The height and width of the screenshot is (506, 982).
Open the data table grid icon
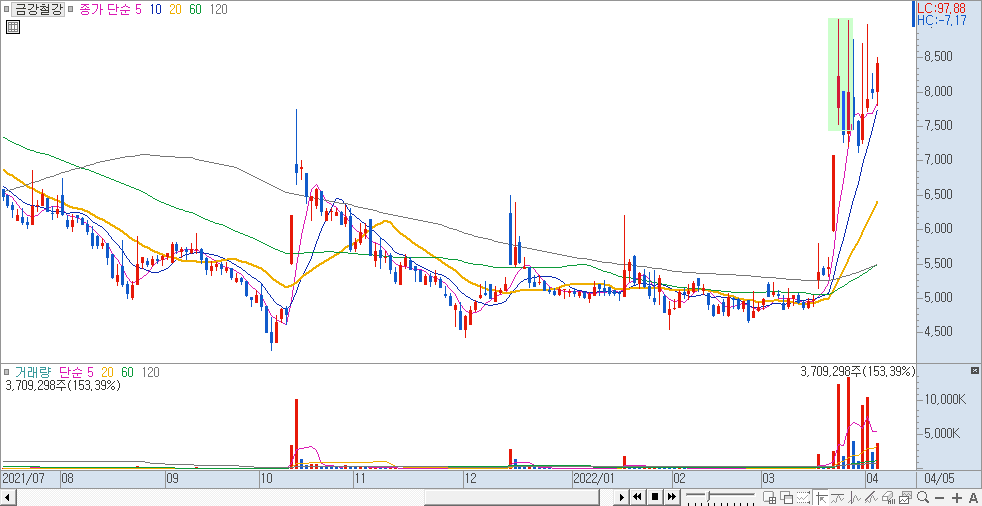pos(13,27)
